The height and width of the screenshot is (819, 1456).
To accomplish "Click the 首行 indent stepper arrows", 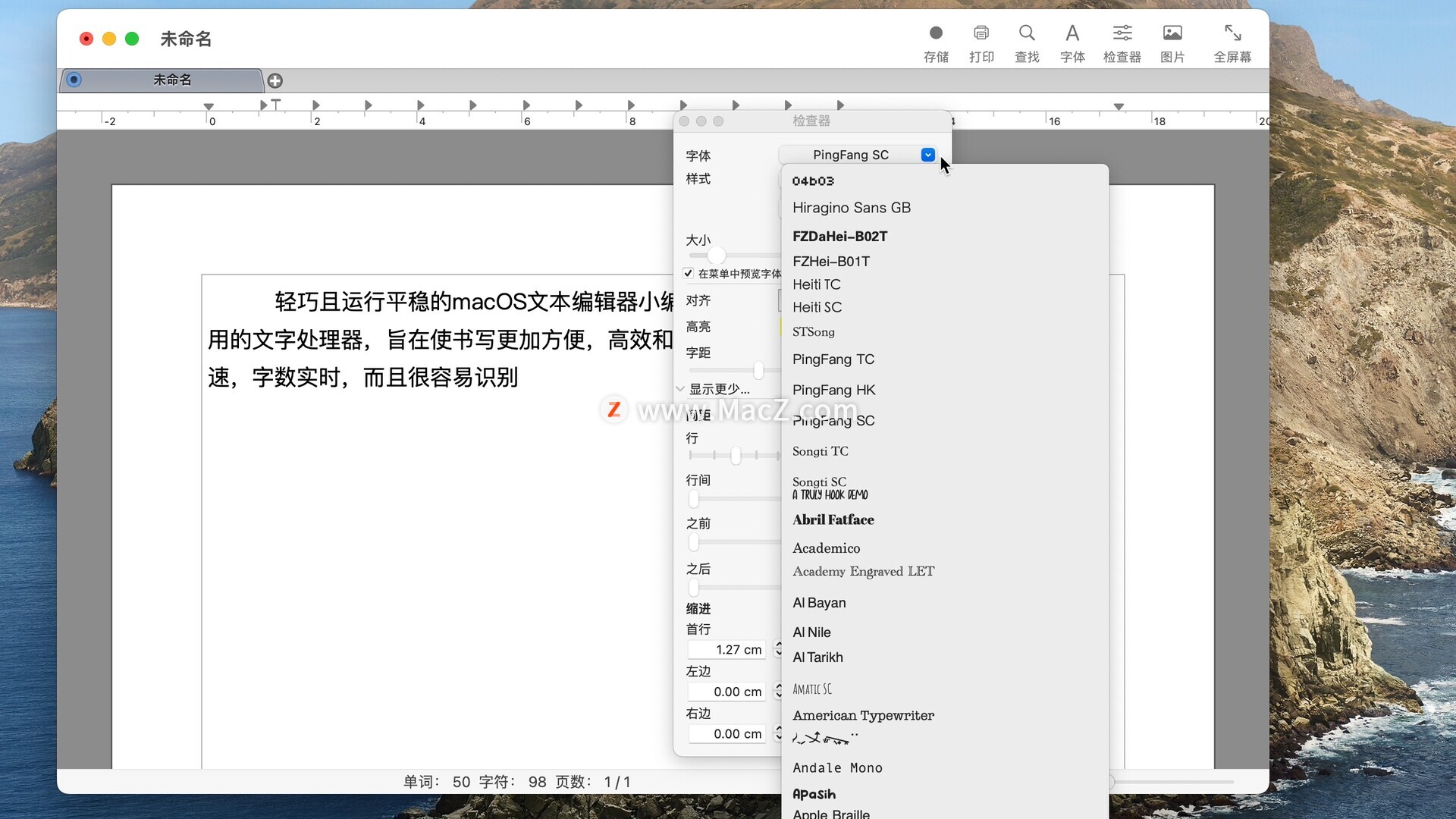I will 777,649.
